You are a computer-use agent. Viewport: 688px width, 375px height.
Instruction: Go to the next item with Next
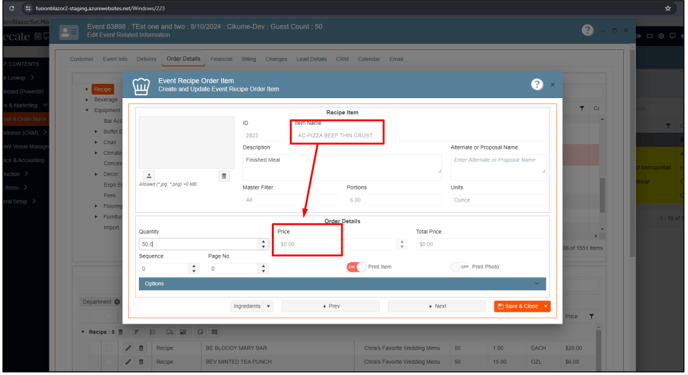tap(437, 306)
